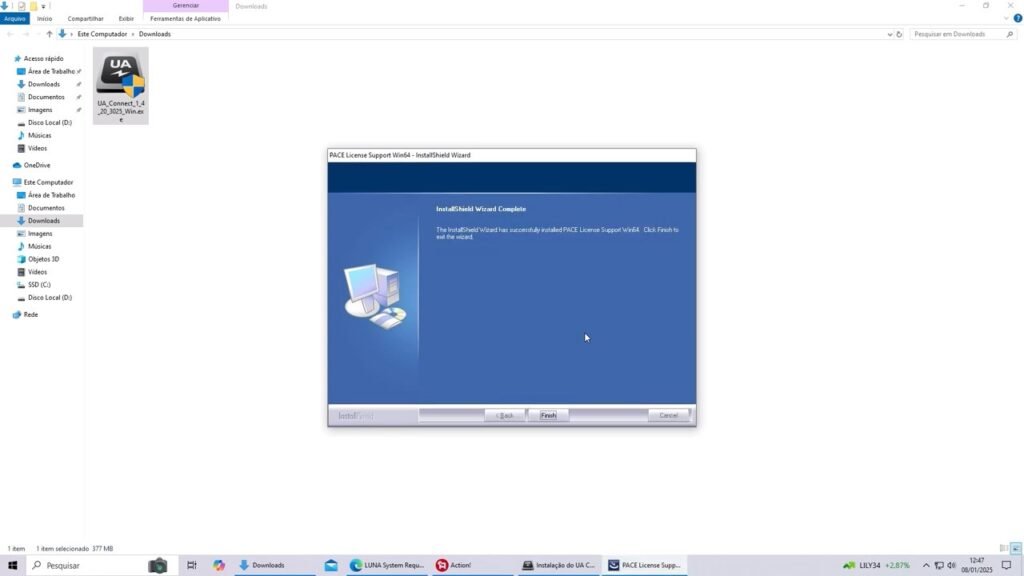Expand the address bar history dropdown

tap(889, 34)
